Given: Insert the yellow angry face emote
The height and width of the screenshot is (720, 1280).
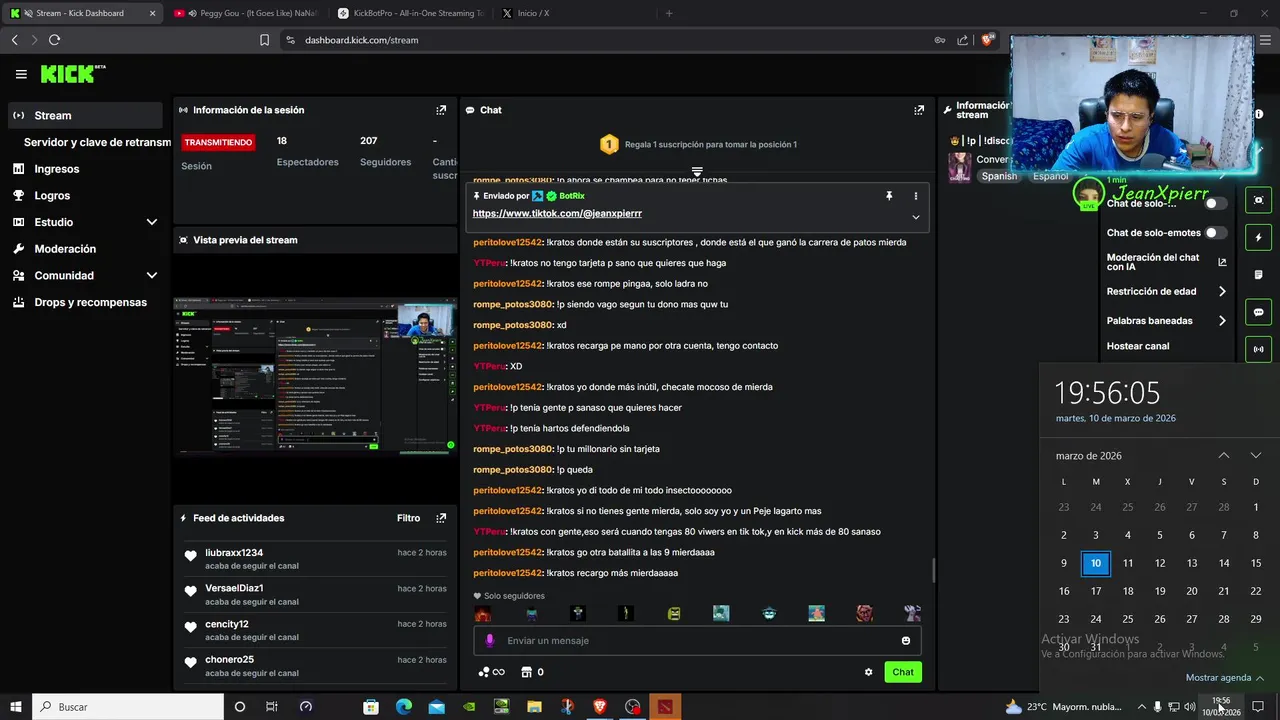Looking at the screenshot, I should click(x=674, y=614).
